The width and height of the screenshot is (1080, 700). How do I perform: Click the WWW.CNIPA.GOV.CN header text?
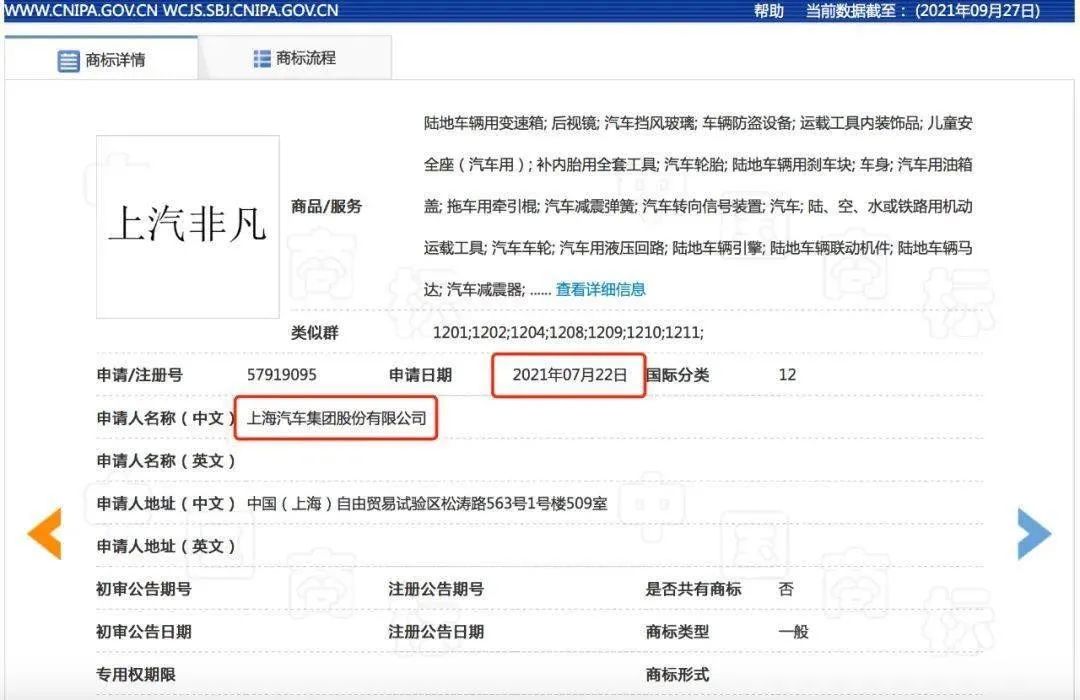pyautogui.click(x=81, y=10)
